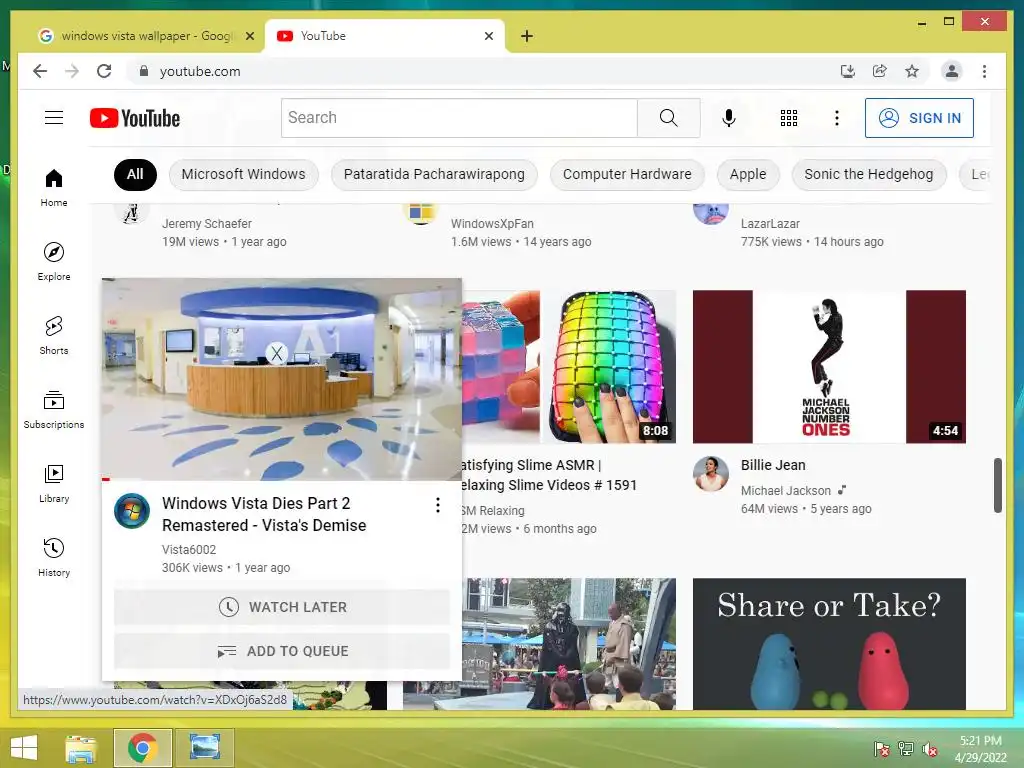Viewport: 1024px width, 768px height.
Task: Click the page vertical scrollbar thumb
Action: 997,485
